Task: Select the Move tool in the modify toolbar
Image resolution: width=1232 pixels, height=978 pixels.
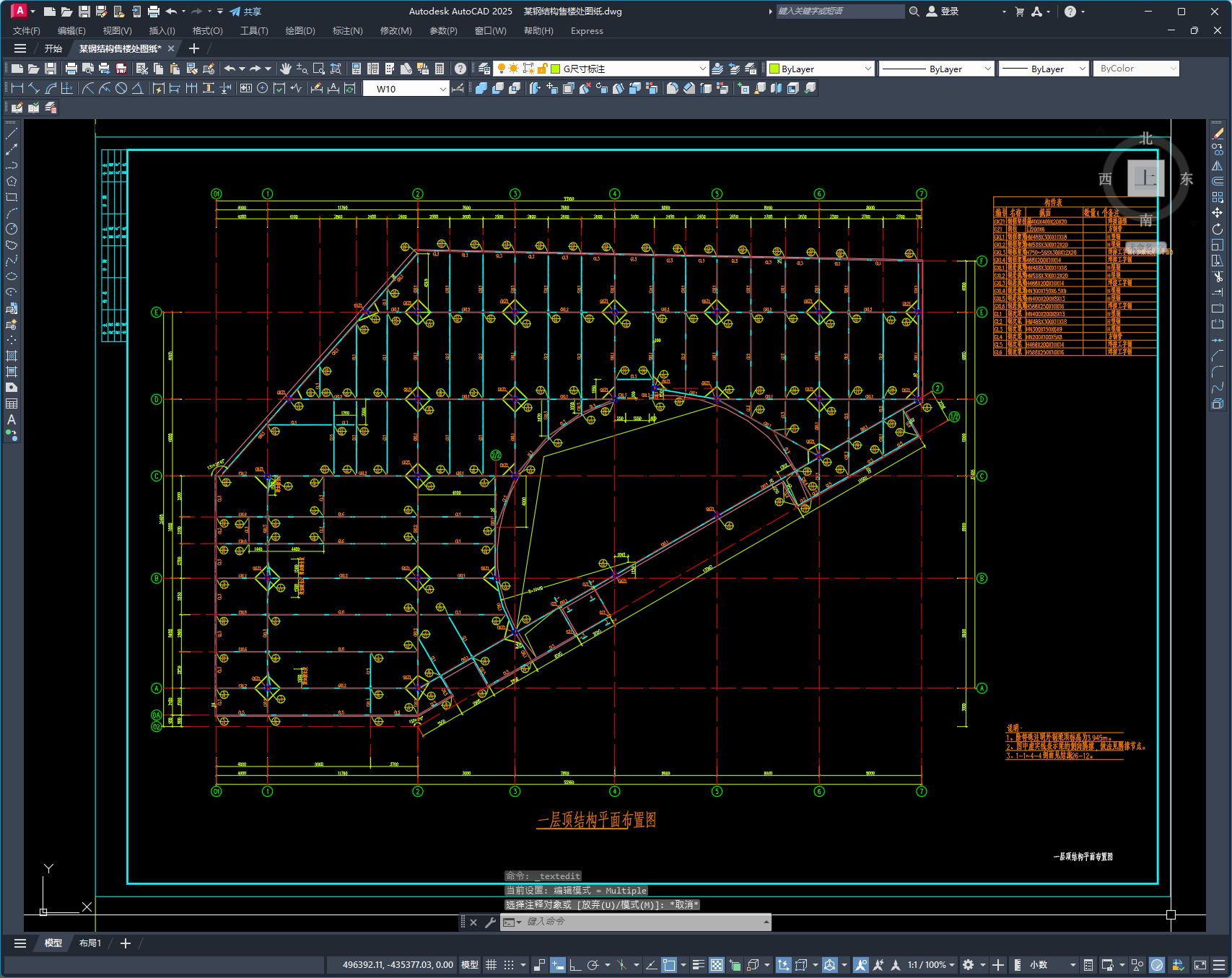Action: click(1218, 213)
